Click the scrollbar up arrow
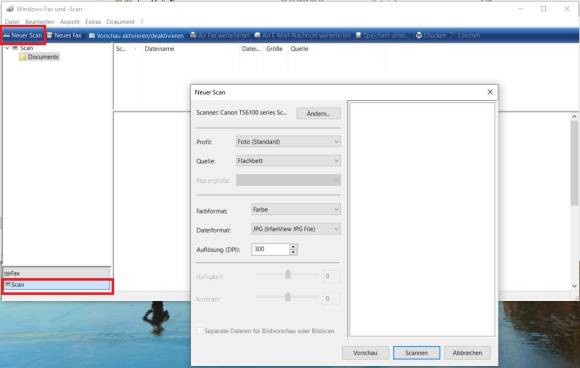The width and height of the screenshot is (580, 368). [x=574, y=117]
